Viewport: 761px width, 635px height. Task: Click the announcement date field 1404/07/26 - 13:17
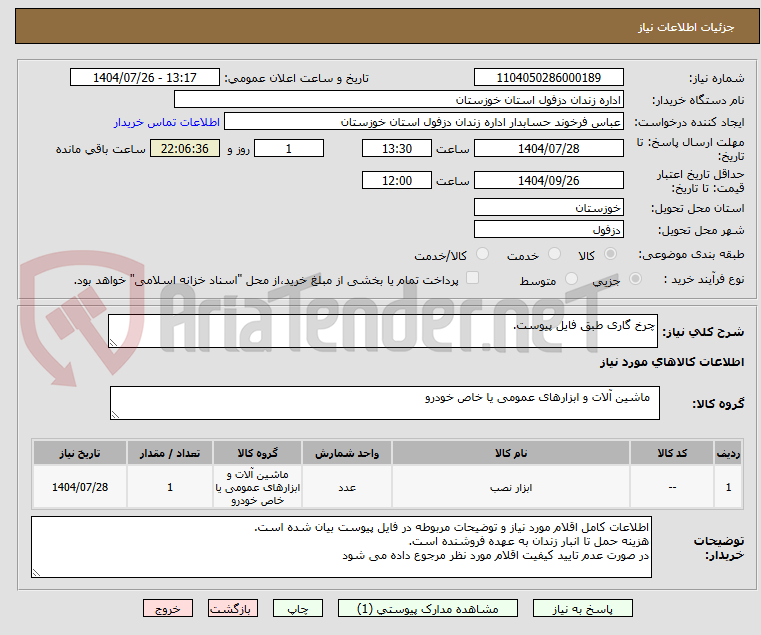click(145, 78)
